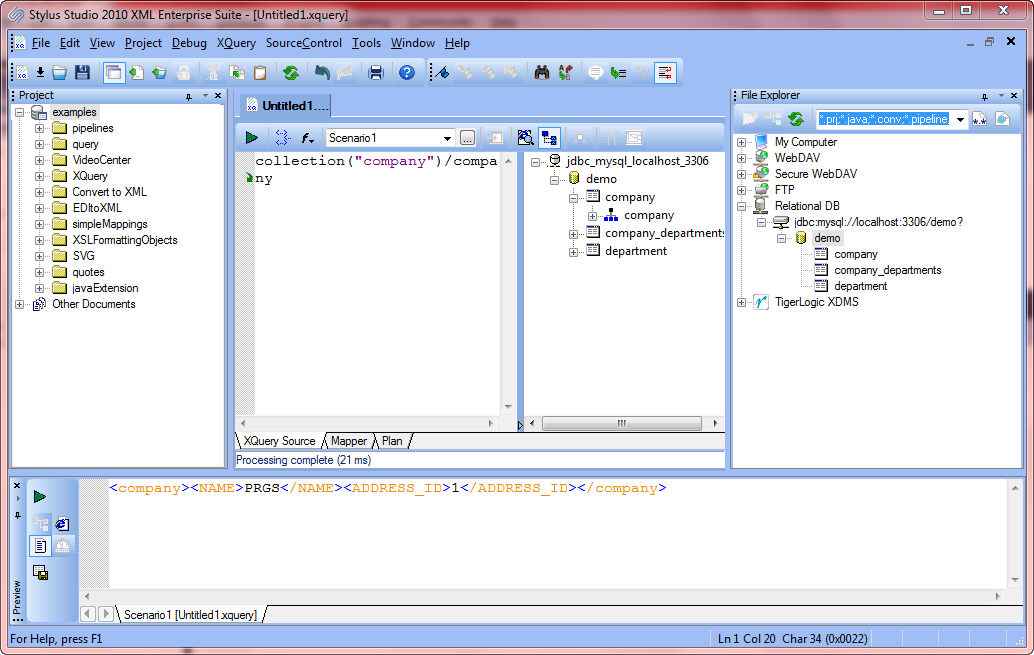Open the File menu

[x=40, y=43]
